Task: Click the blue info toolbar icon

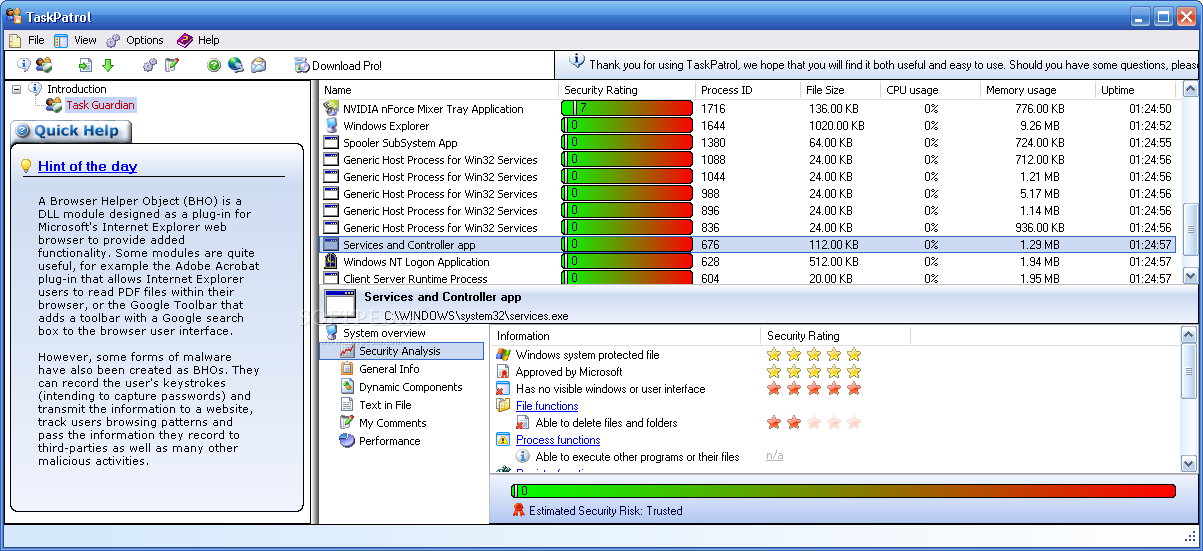Action: [x=24, y=65]
